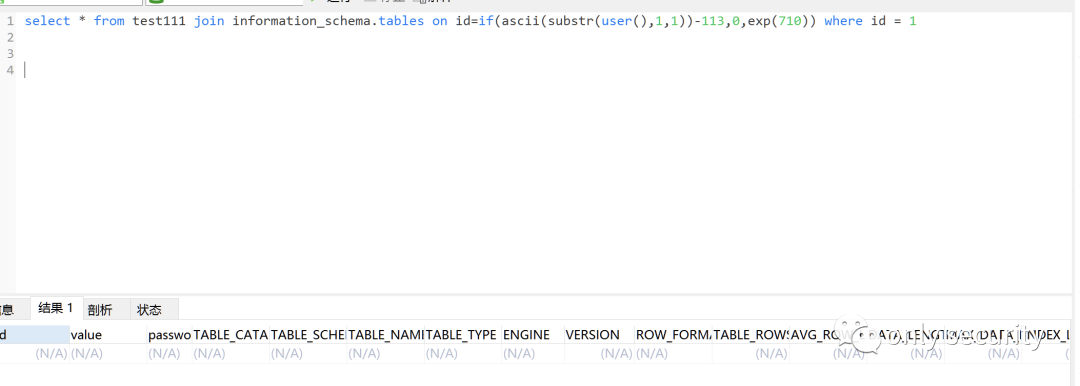Image resolution: width=1080 pixels, height=386 pixels.
Task: Open the 剖析 tab
Action: [x=100, y=309]
